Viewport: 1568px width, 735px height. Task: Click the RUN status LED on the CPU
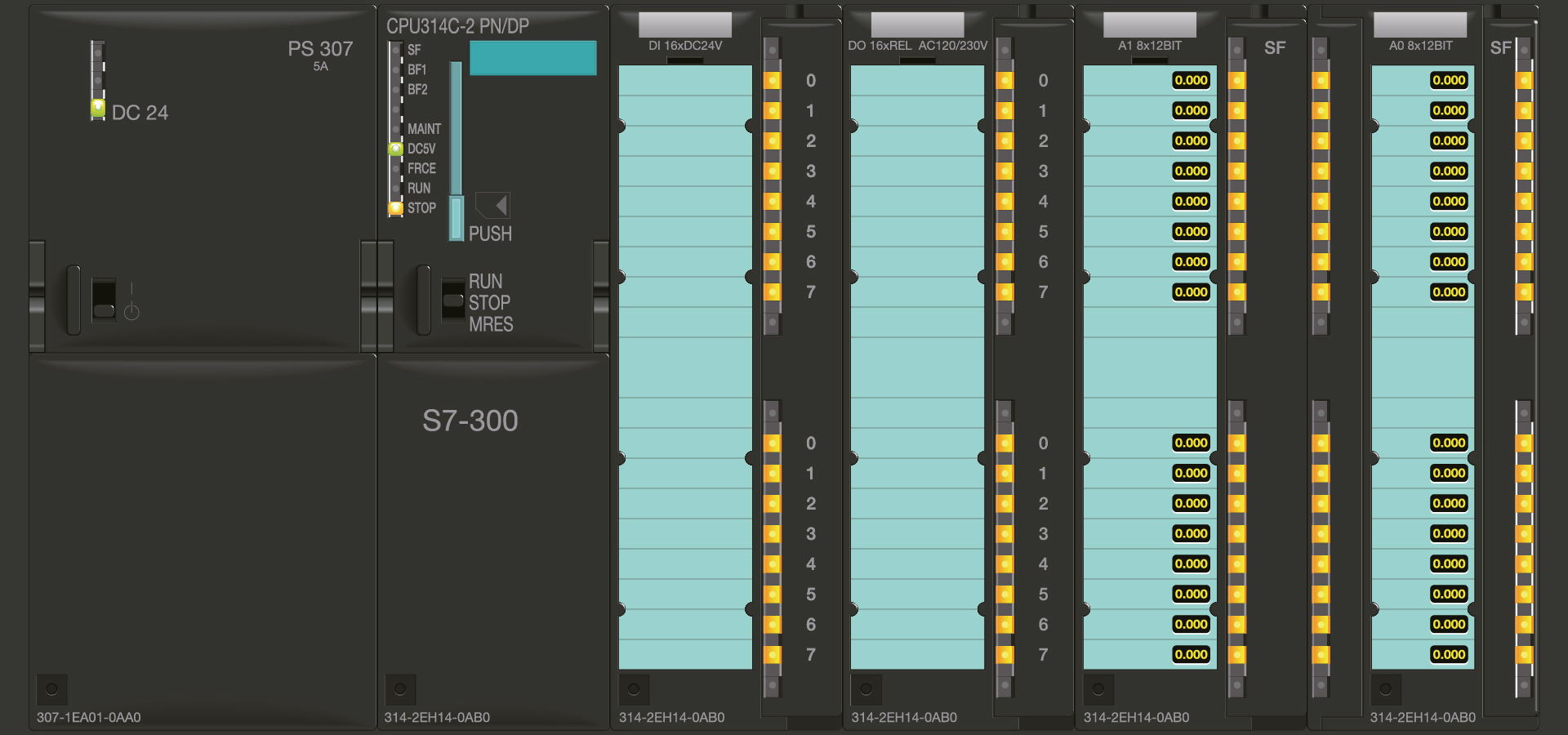(x=396, y=188)
